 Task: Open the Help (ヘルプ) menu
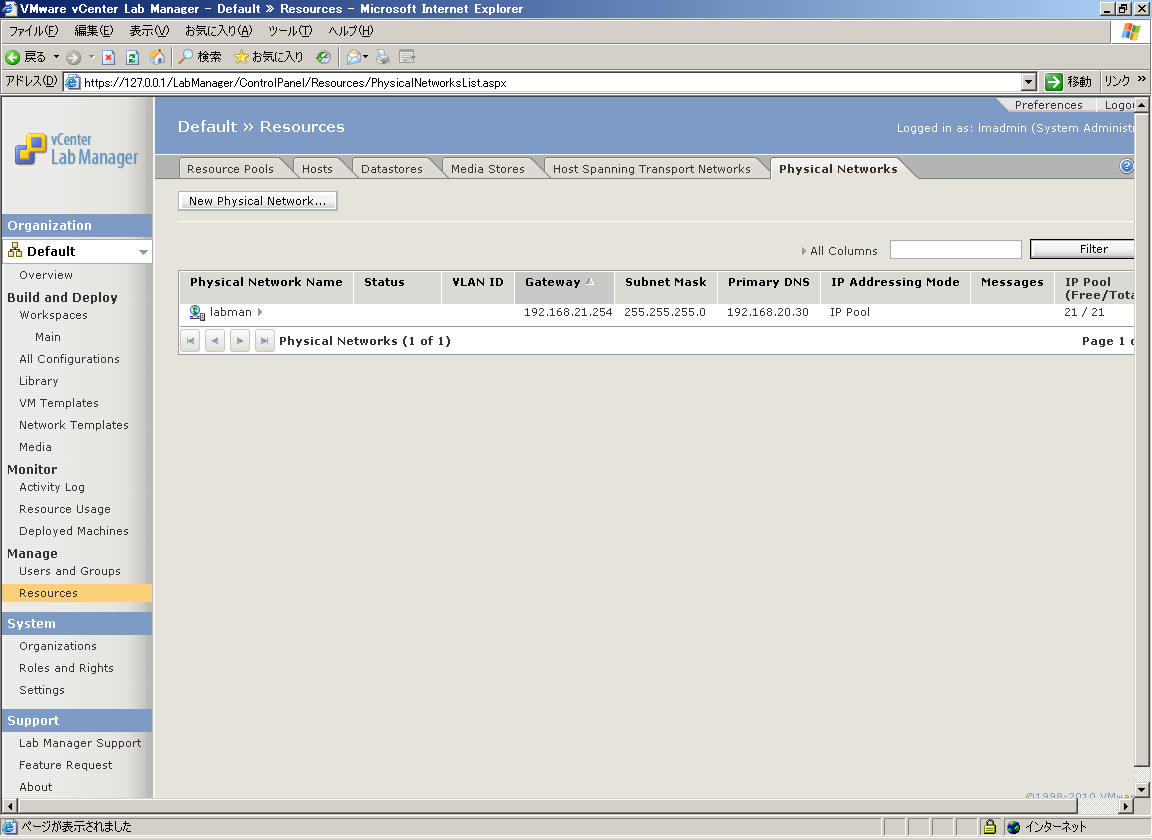coord(350,31)
